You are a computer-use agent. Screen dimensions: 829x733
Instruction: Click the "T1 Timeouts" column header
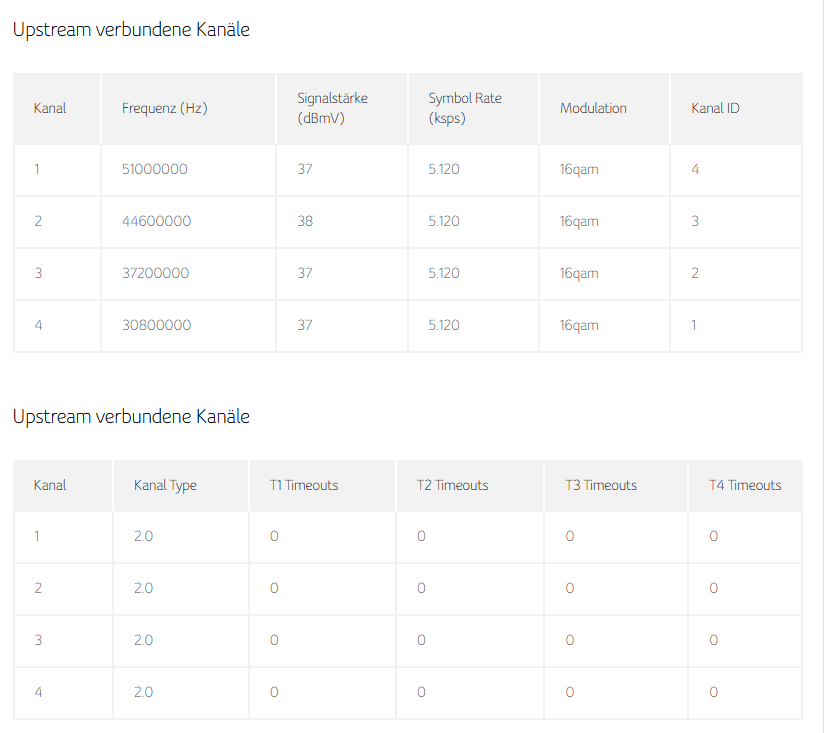304,485
